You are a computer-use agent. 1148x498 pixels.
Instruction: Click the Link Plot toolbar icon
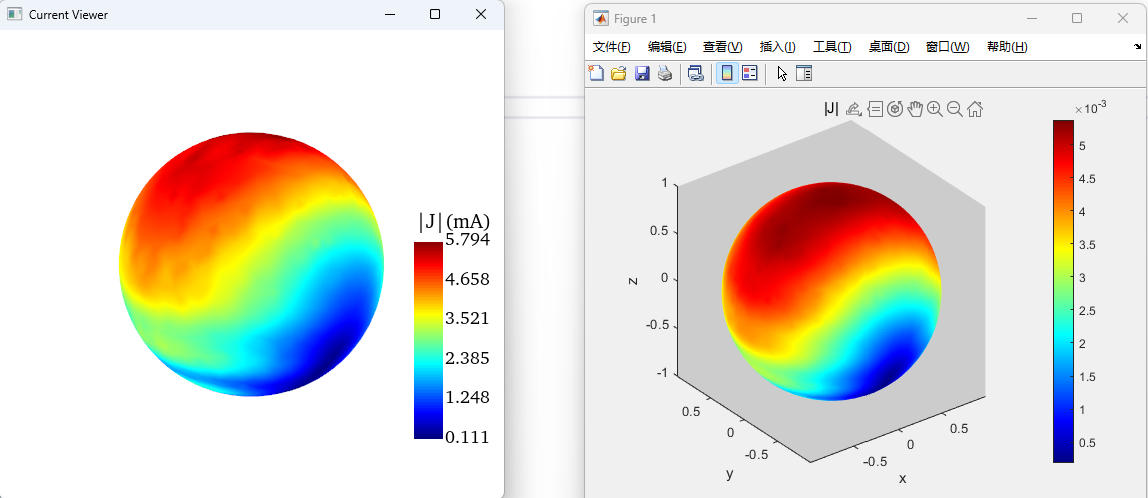696,73
